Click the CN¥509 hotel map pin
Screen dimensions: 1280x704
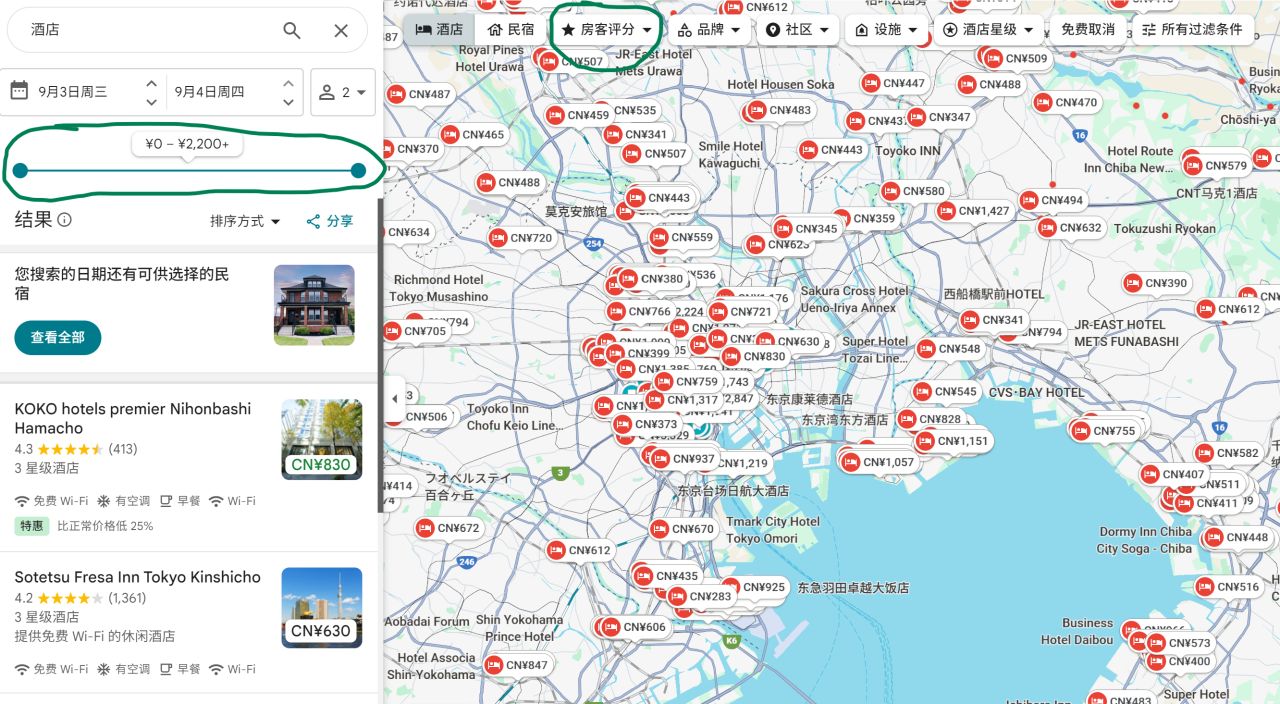click(1017, 59)
